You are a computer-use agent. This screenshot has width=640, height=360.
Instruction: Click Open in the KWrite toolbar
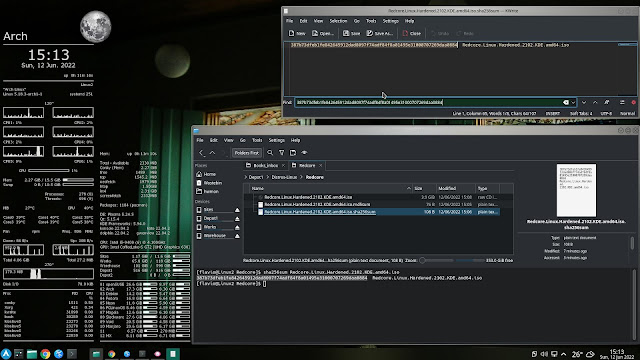[x=322, y=33]
